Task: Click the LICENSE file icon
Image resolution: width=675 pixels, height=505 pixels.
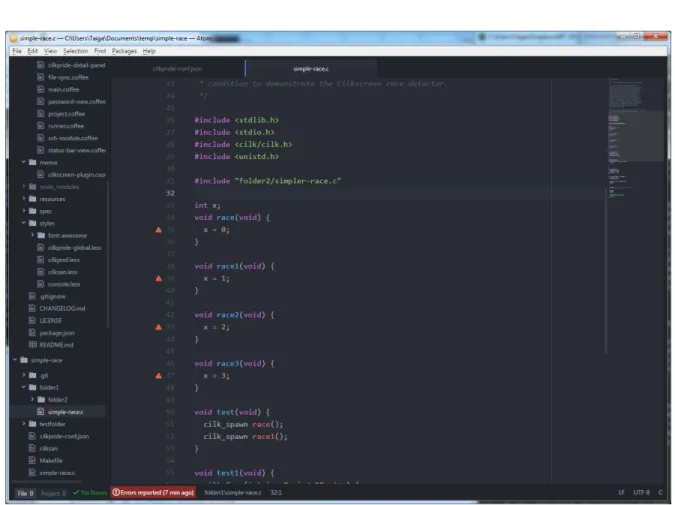Action: [32, 320]
